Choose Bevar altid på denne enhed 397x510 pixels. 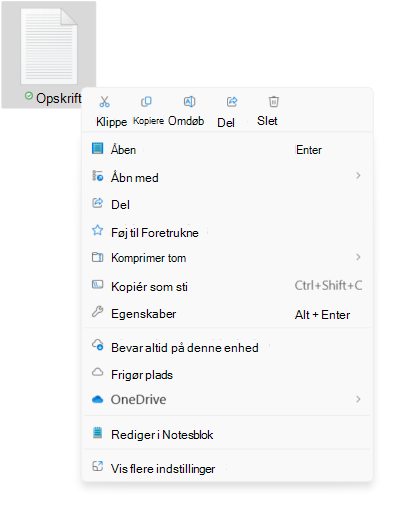227,347
